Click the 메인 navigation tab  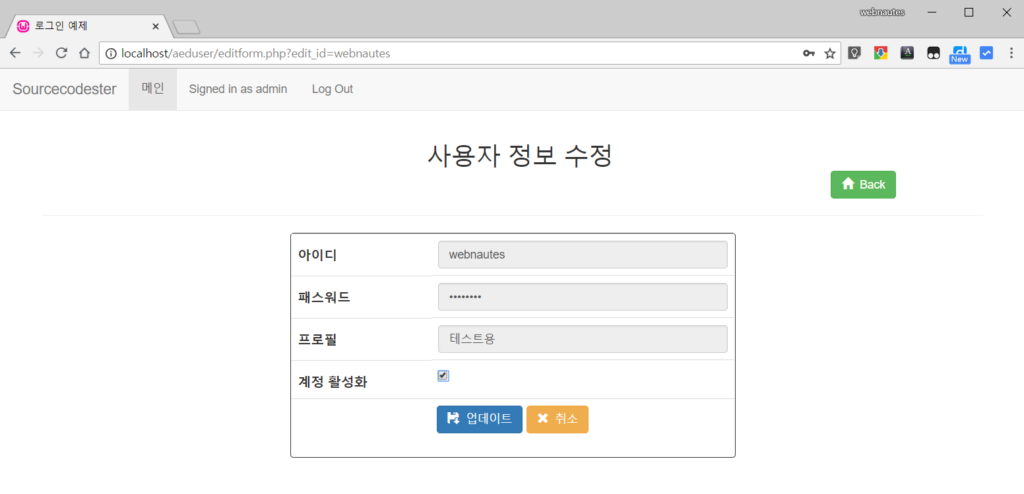click(x=153, y=89)
